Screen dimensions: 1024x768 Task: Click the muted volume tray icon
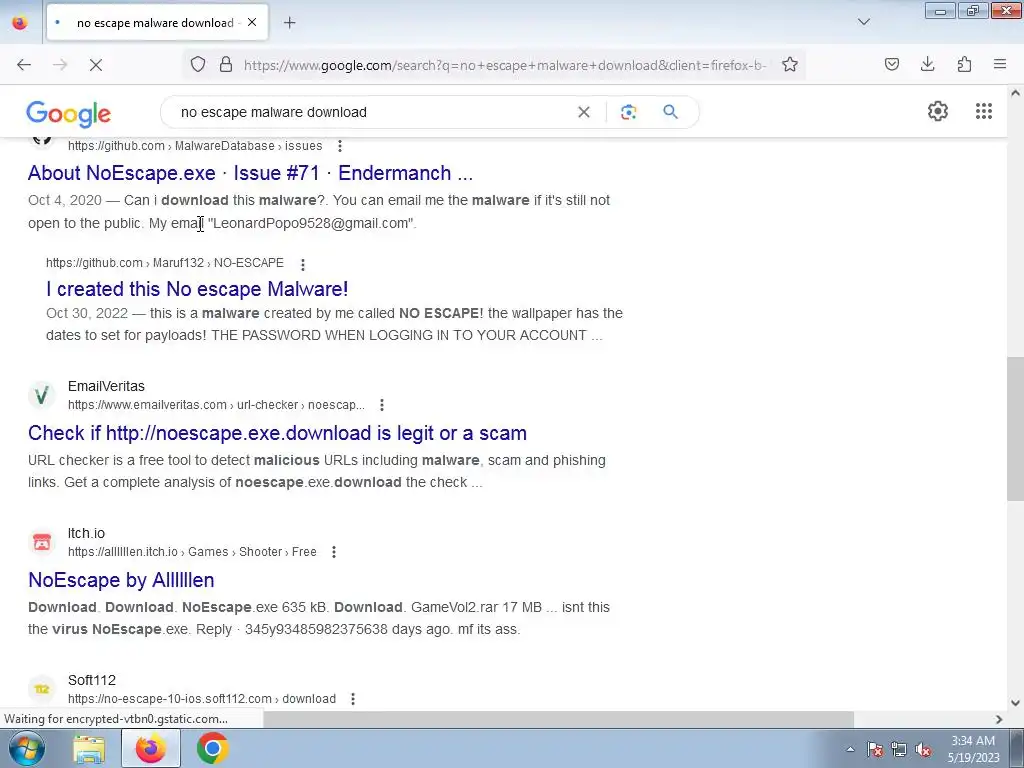pos(923,749)
